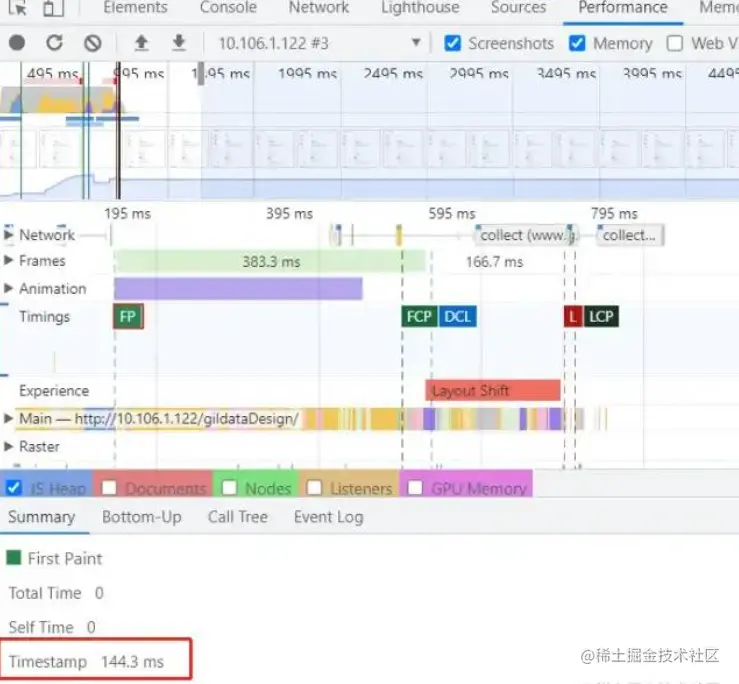Clear the recording with the clear icon

click(x=93, y=43)
